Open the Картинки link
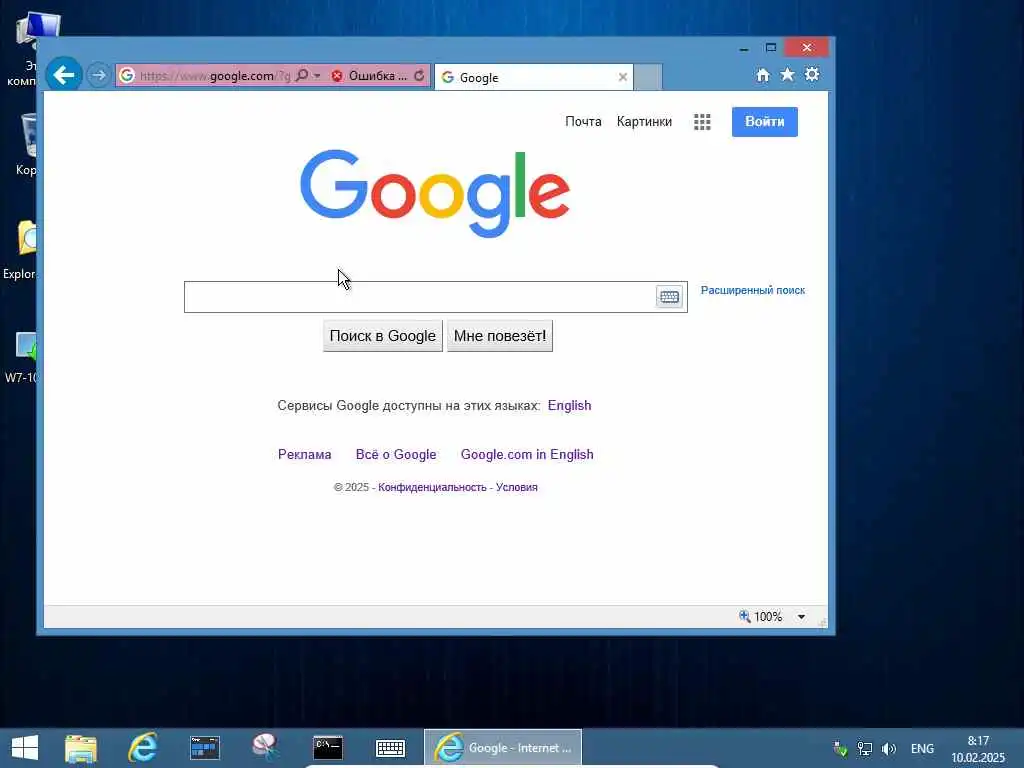The image size is (1024, 768). (x=644, y=121)
